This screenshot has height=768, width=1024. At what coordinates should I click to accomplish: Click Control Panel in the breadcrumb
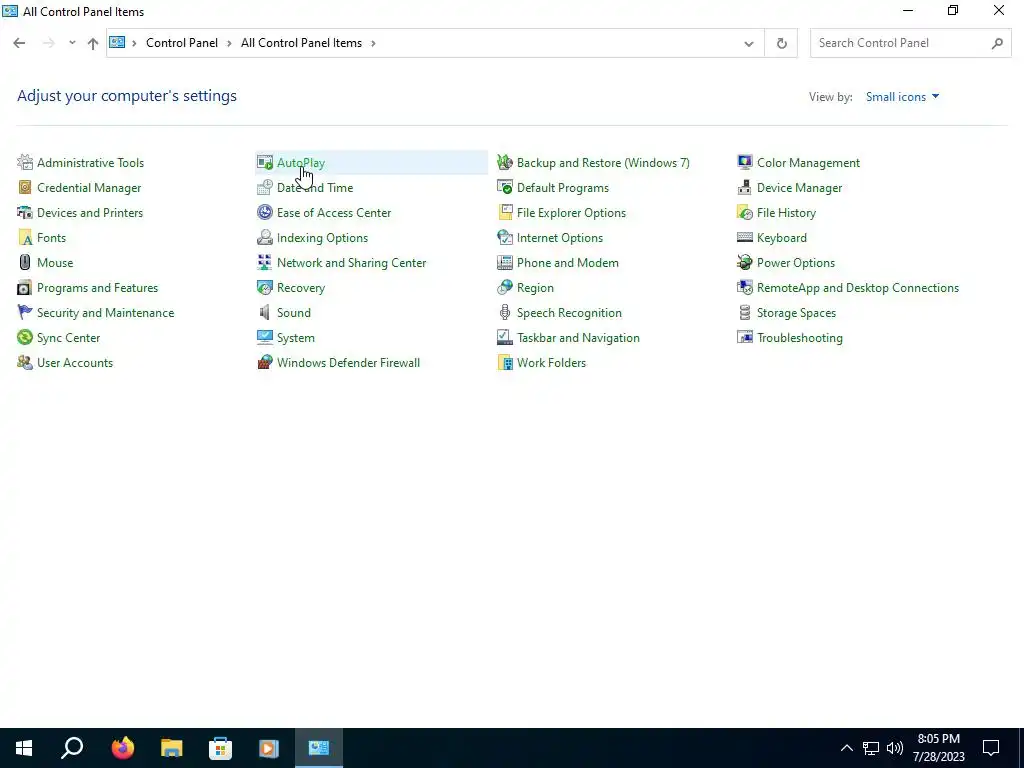click(182, 42)
